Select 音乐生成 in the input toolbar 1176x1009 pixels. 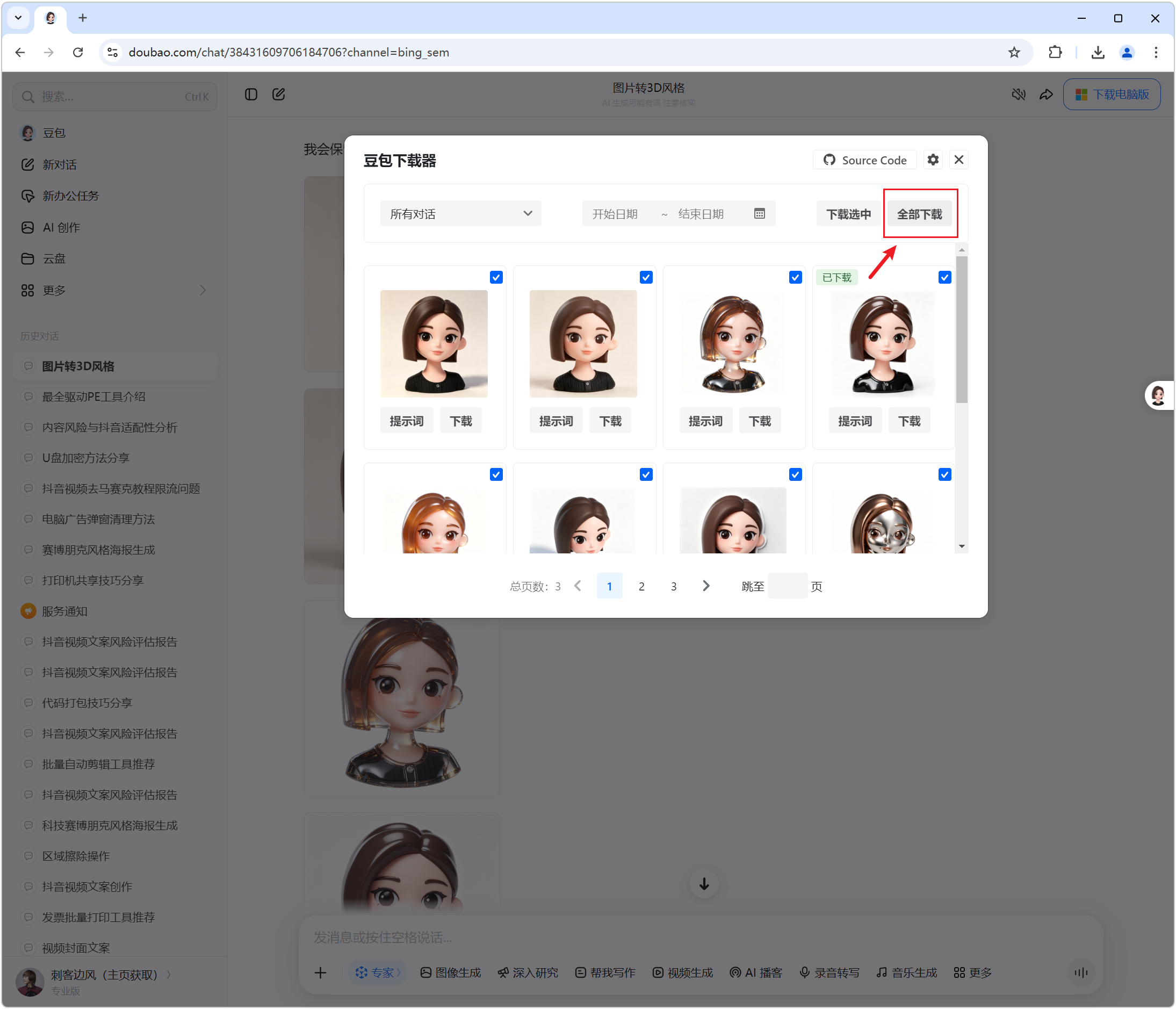(x=906, y=972)
